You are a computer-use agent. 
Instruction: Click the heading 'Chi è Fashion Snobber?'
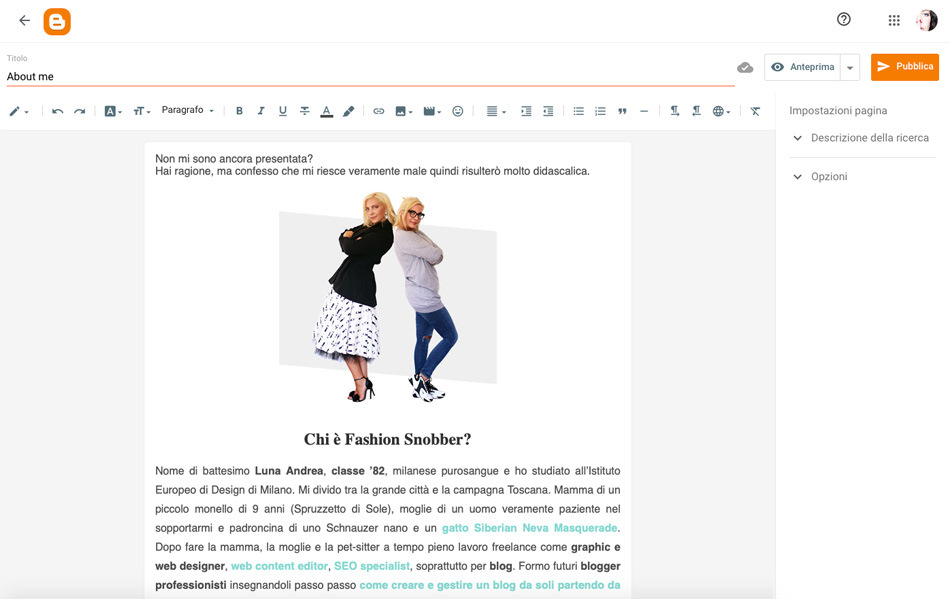[388, 439]
